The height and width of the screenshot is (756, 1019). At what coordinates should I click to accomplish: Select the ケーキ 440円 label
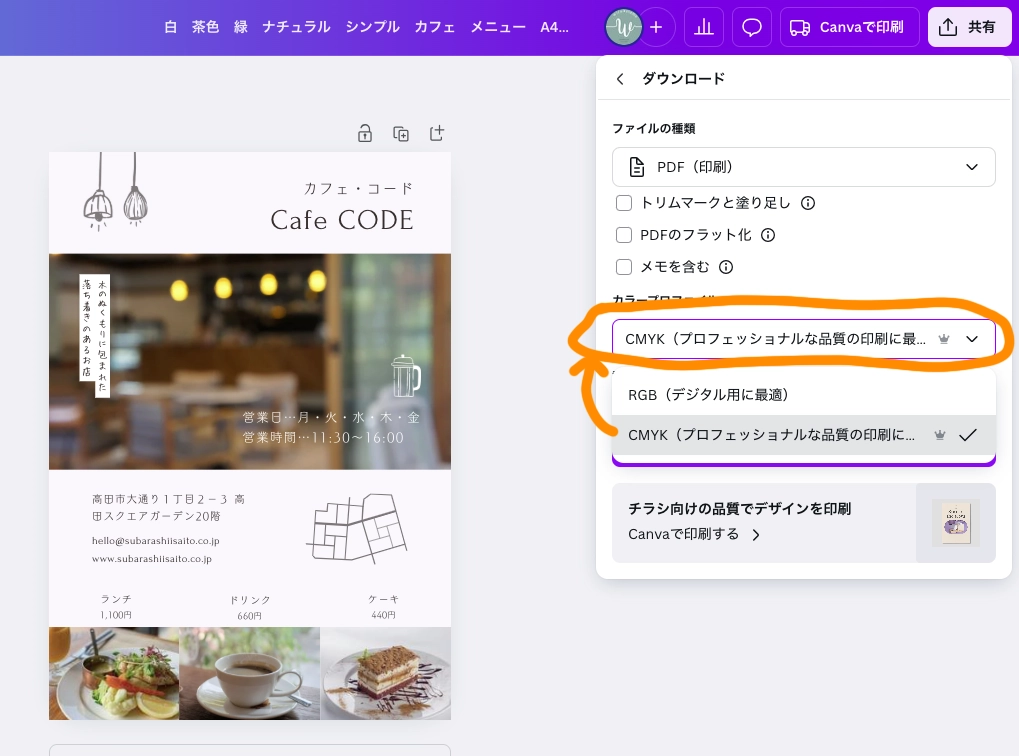383,606
